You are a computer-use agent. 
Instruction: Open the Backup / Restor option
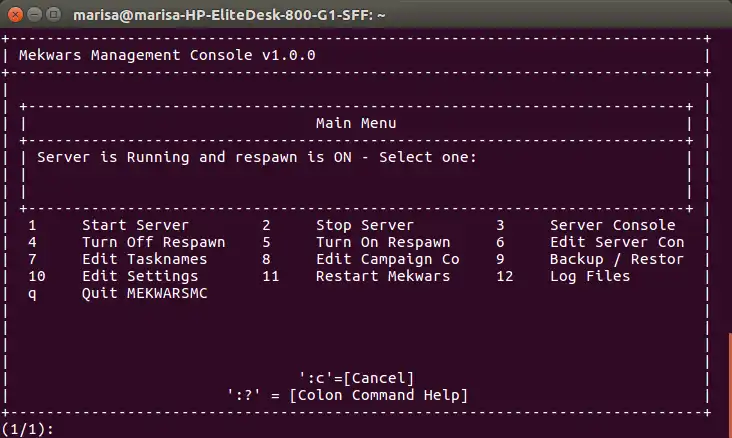[x=617, y=259]
